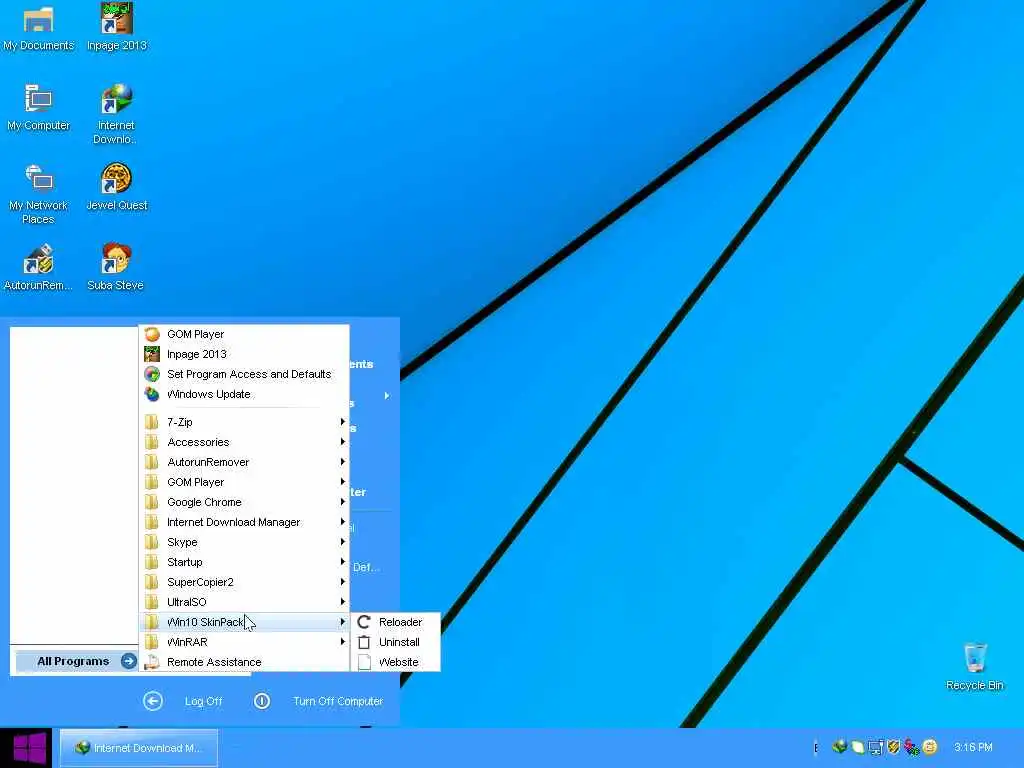Expand the Accessories submenu arrow
1024x768 pixels.
[x=342, y=442]
